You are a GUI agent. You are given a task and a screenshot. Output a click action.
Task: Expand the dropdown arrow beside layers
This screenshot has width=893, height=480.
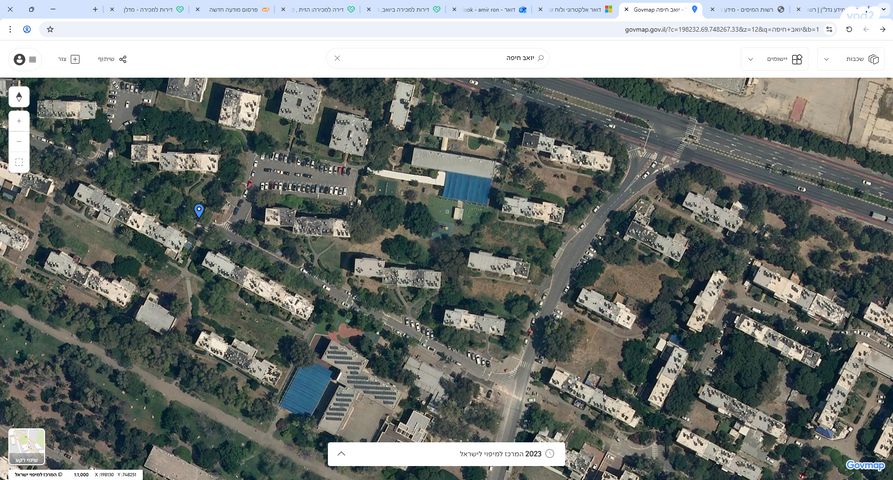click(x=826, y=59)
